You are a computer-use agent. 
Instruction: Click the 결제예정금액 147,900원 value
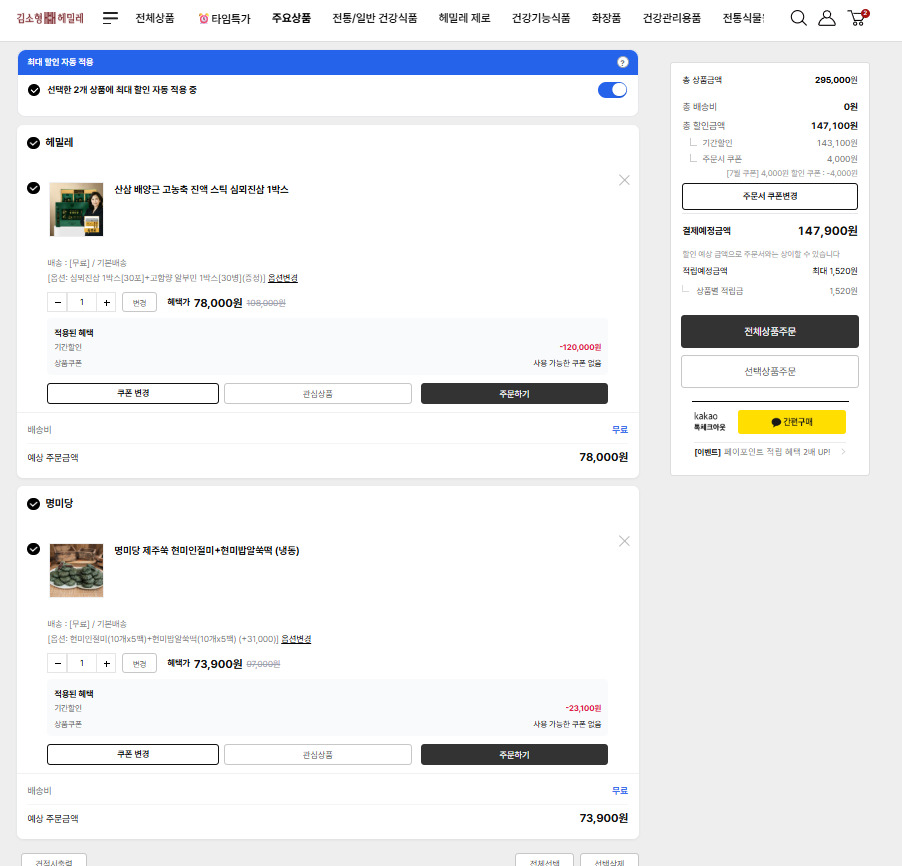[827, 231]
